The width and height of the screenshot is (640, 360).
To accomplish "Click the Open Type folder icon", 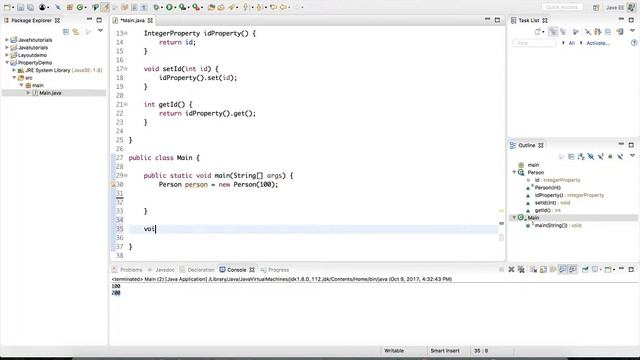I will [211, 7].
